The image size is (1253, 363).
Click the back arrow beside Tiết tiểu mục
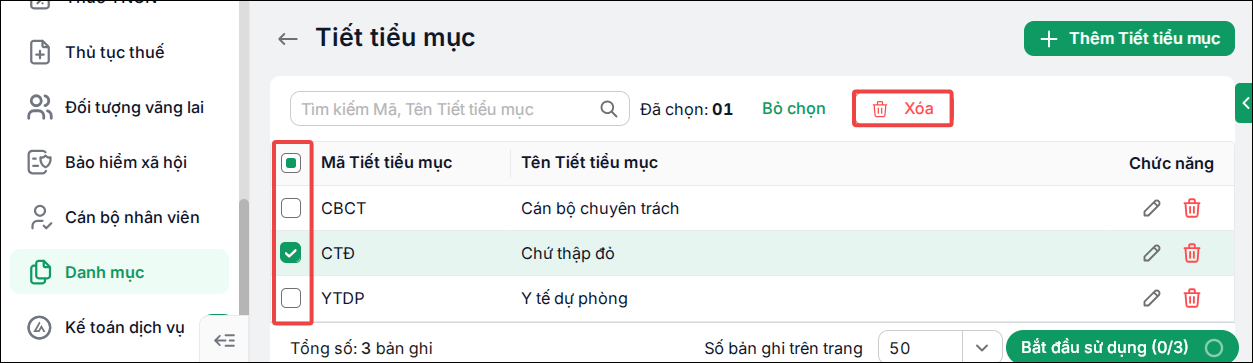[x=288, y=39]
